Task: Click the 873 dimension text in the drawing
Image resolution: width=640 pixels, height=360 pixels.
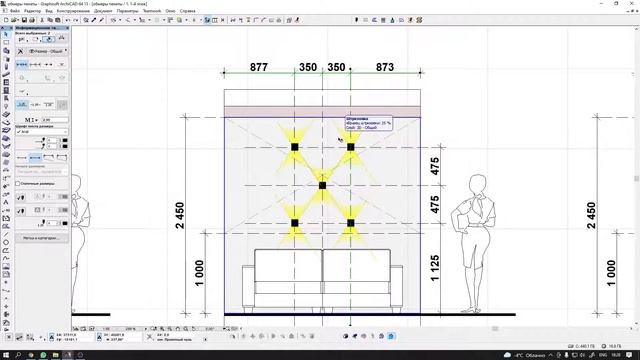Action: click(x=384, y=67)
